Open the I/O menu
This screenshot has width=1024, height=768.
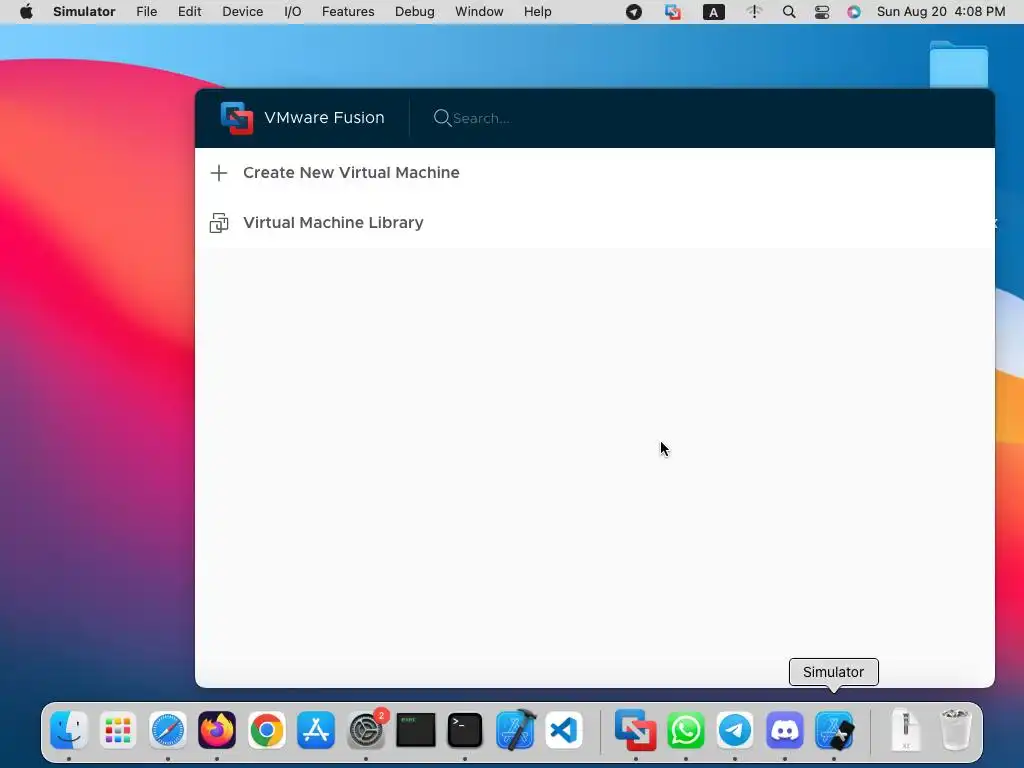tap(293, 12)
